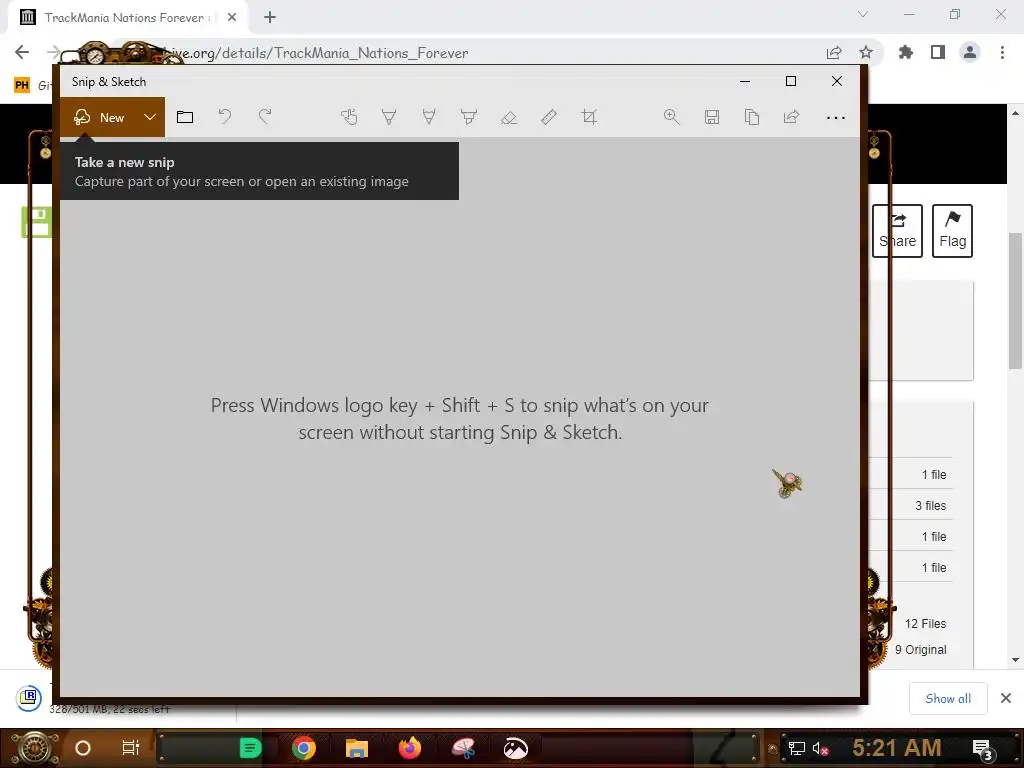
Task: Click the 5:21 AM clock
Action: (x=897, y=748)
